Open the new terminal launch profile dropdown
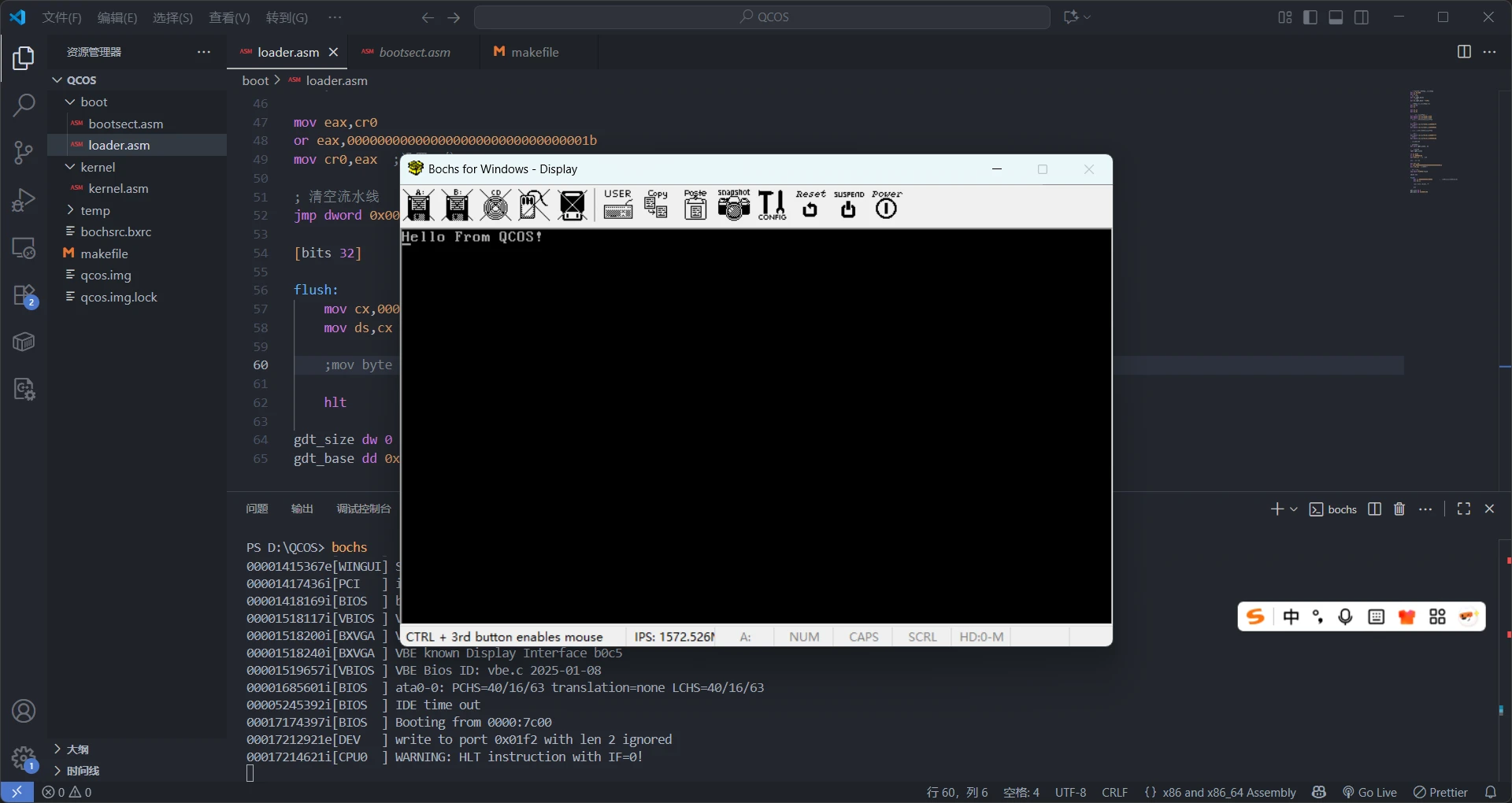This screenshot has width=1512, height=803. (1294, 509)
